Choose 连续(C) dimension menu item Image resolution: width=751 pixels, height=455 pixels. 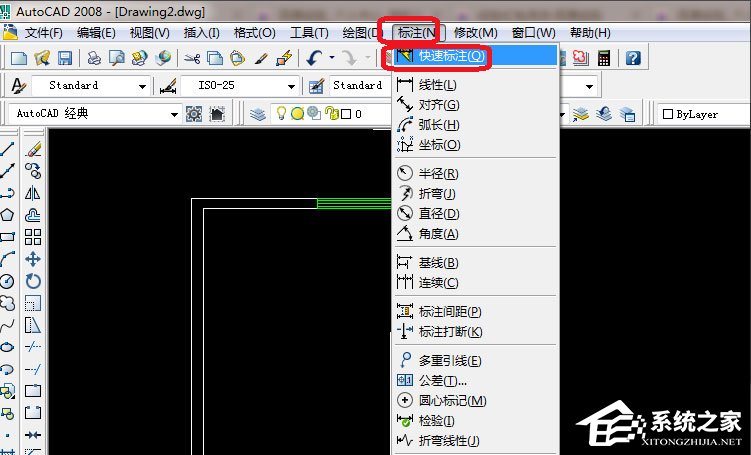click(x=476, y=283)
